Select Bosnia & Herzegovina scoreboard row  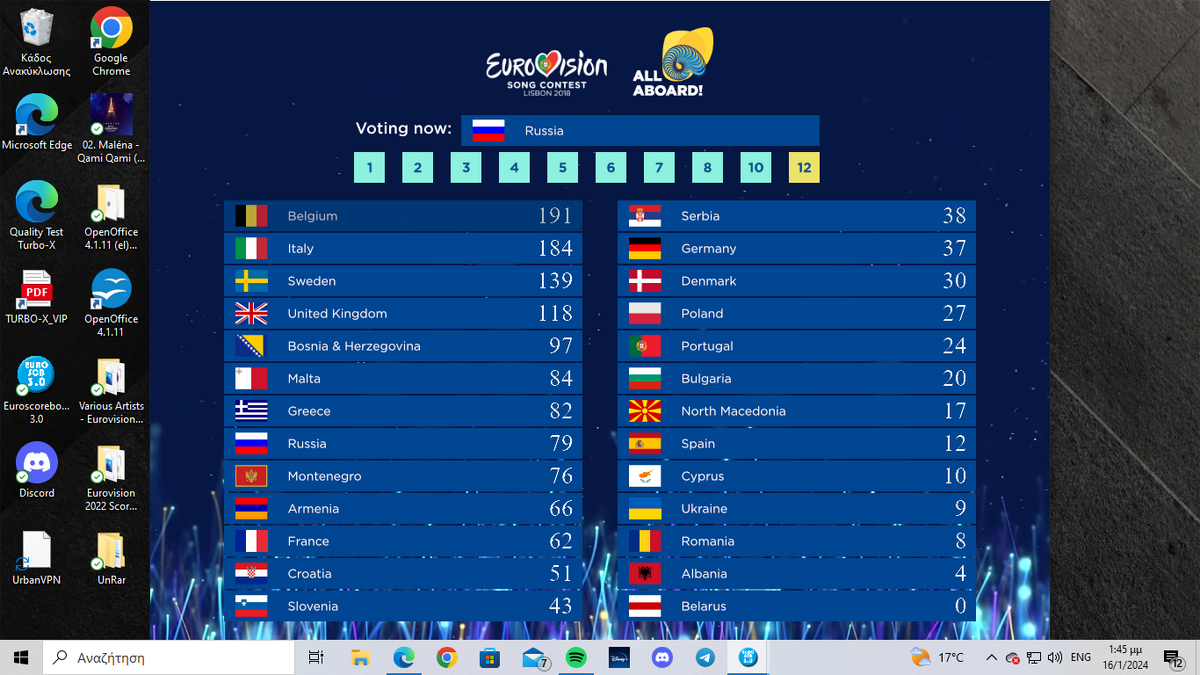click(x=403, y=346)
